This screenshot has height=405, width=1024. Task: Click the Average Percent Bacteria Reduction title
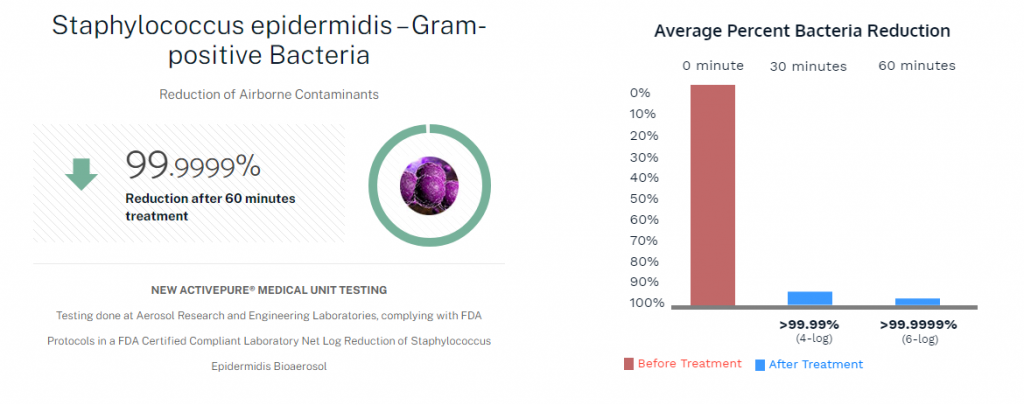click(802, 31)
